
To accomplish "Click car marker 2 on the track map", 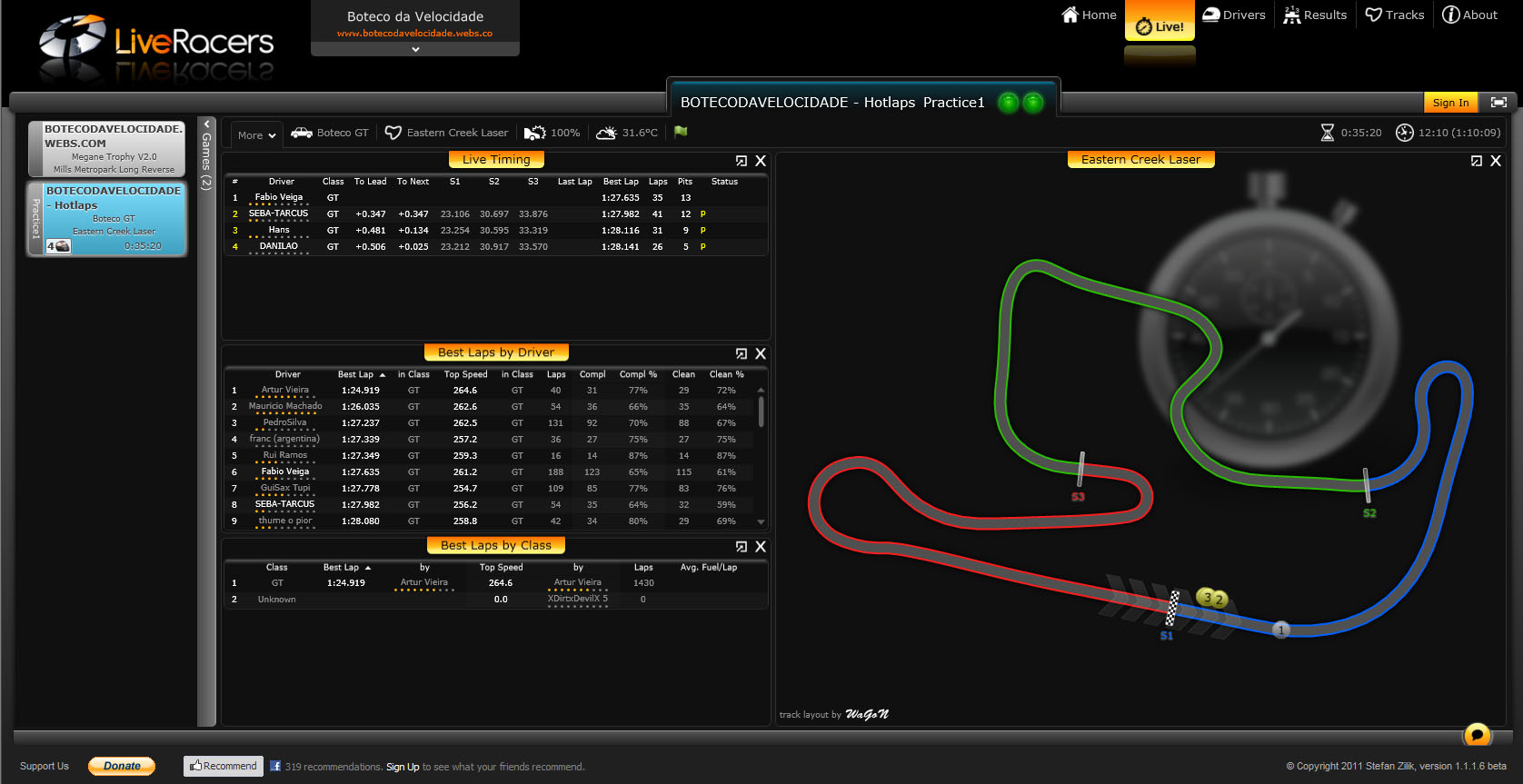I will tap(1219, 600).
